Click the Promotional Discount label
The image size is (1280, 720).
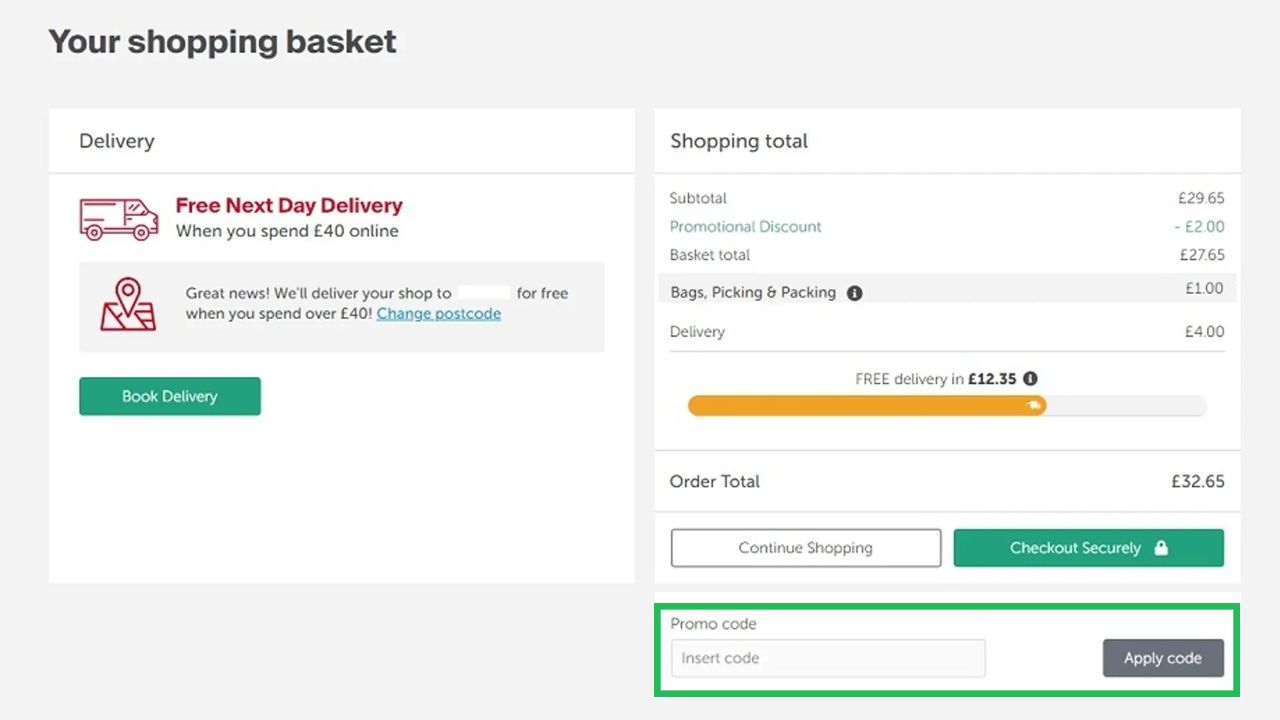(745, 226)
